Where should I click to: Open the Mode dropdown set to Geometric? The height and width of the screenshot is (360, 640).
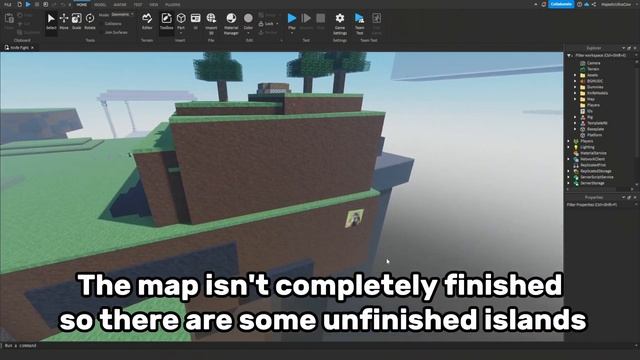(x=122, y=14)
